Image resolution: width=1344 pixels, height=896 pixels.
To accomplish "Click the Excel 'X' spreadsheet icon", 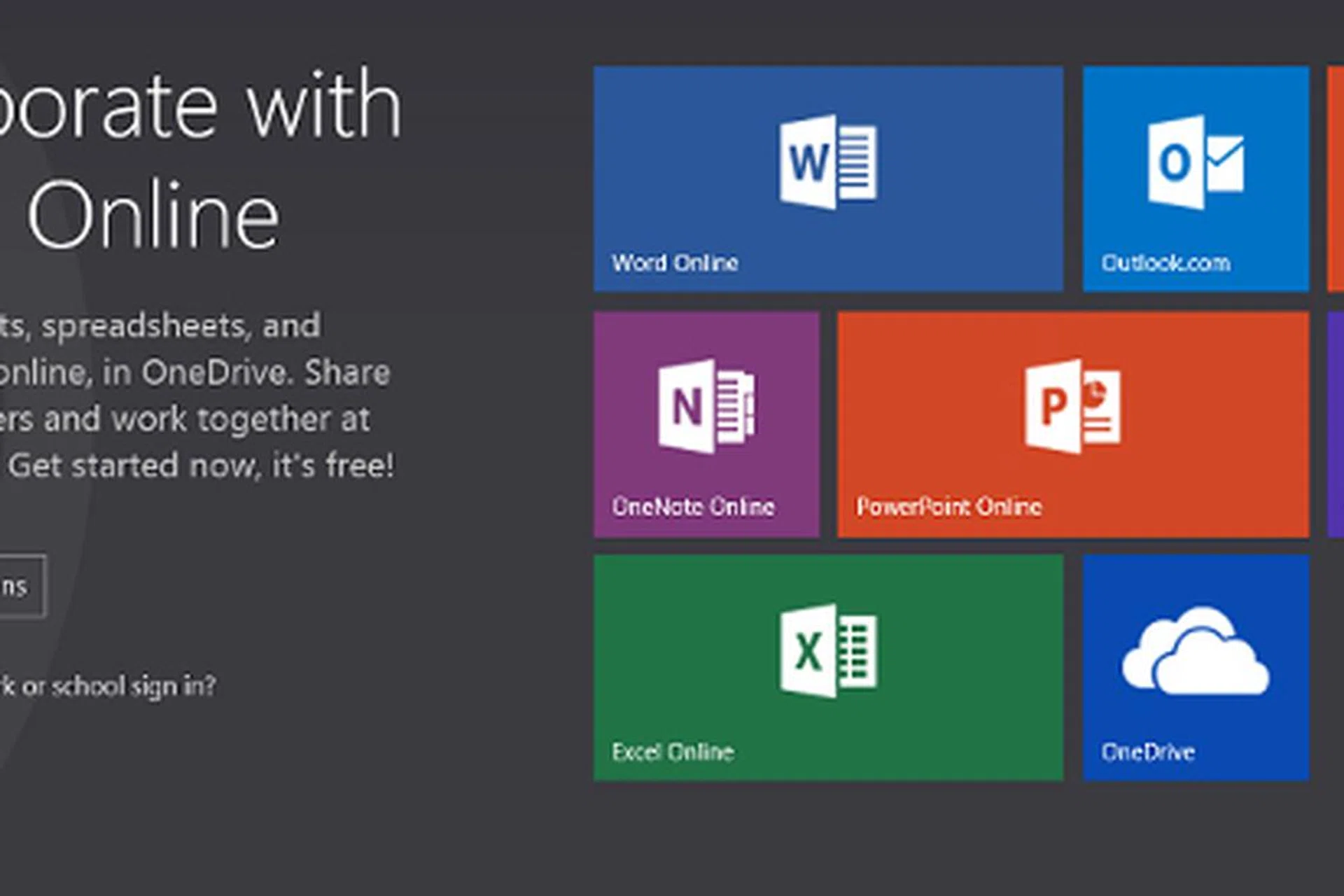I will coord(828,651).
